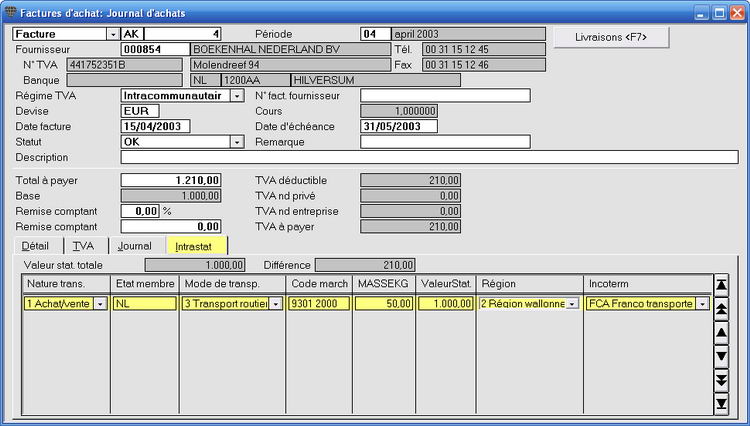Open Mode de transp. dropdown arrow
Screen dimensions: 750x426
(x=276, y=304)
